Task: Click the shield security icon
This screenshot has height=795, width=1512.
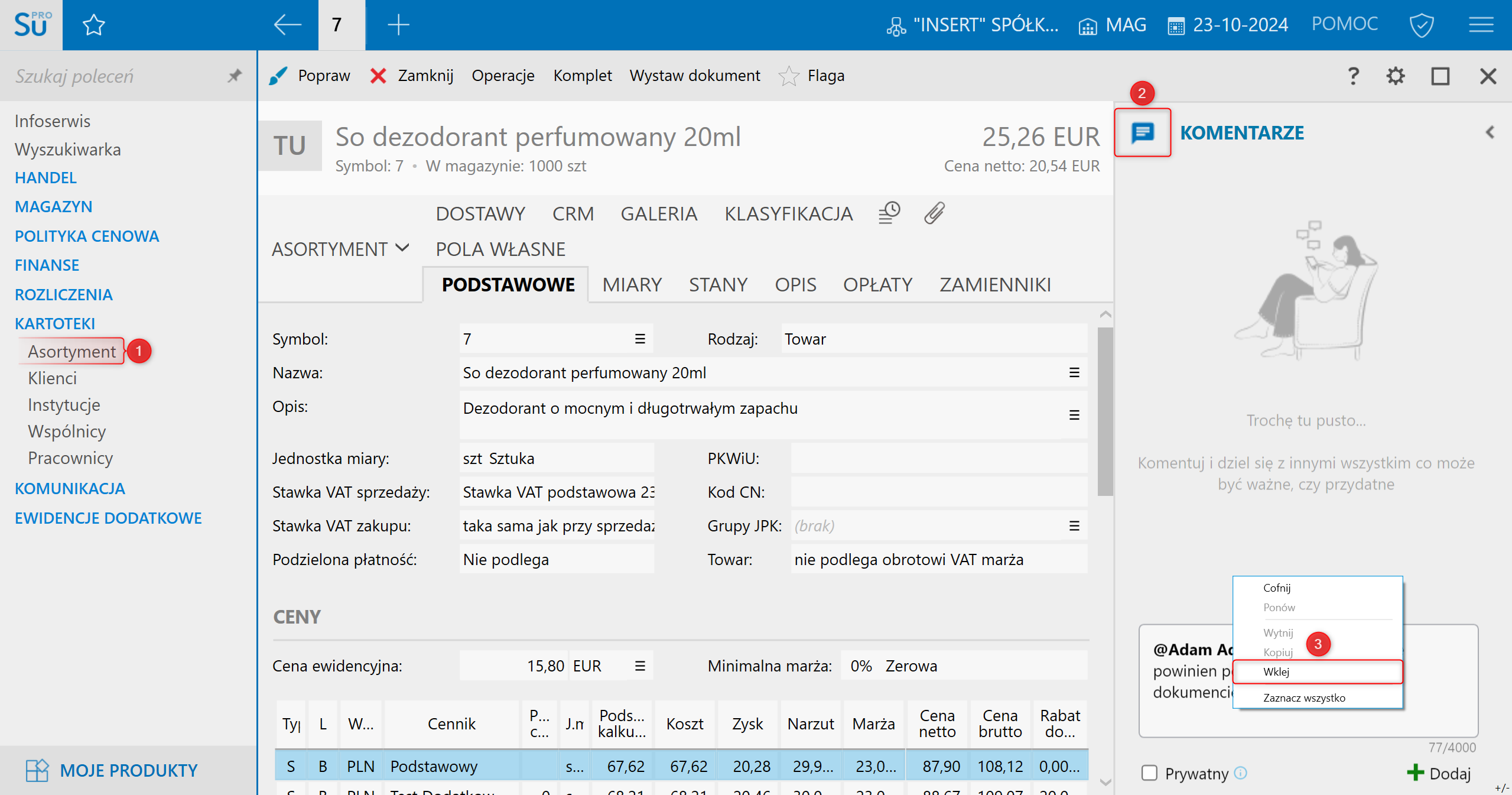Action: (1421, 25)
